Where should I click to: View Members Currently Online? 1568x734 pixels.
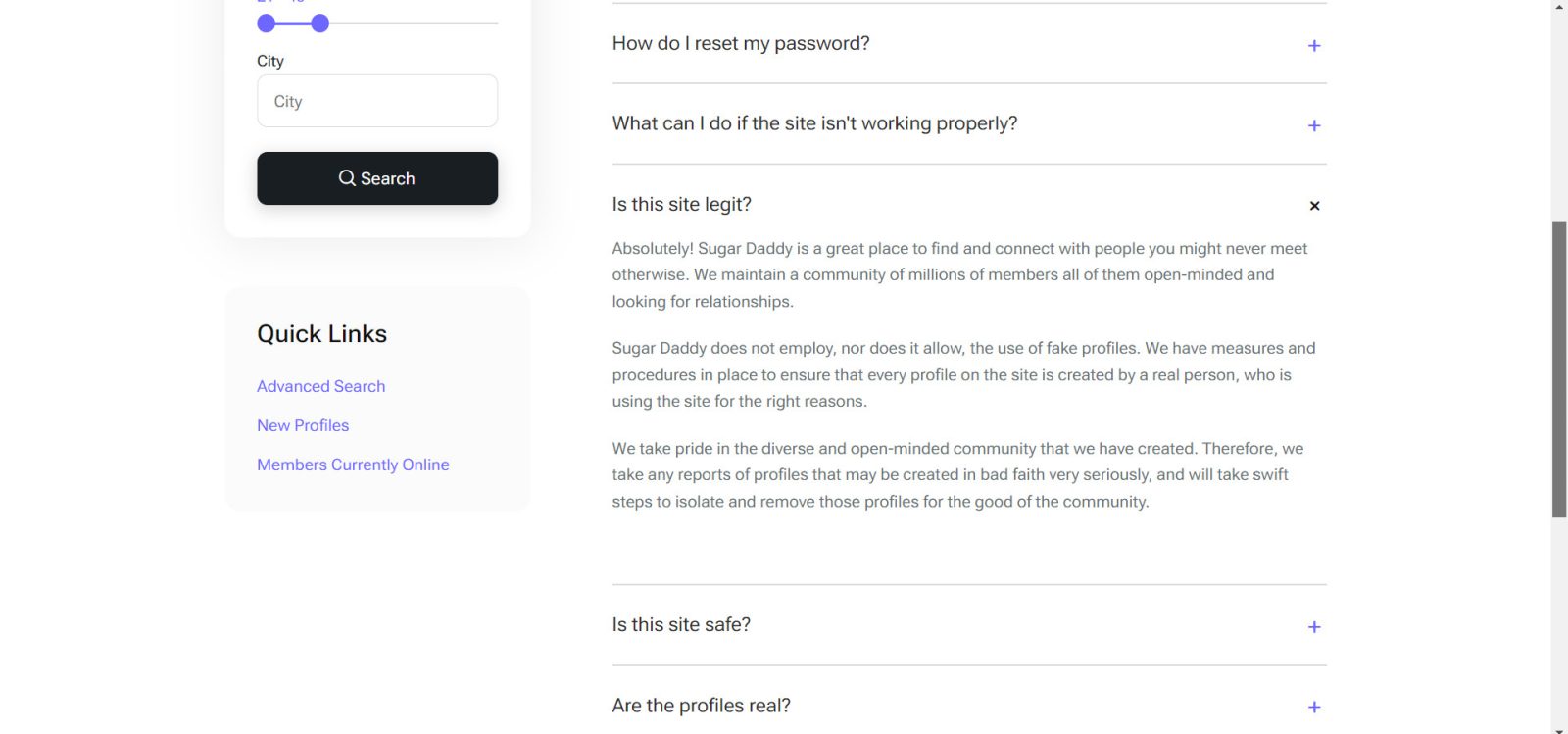click(x=353, y=465)
